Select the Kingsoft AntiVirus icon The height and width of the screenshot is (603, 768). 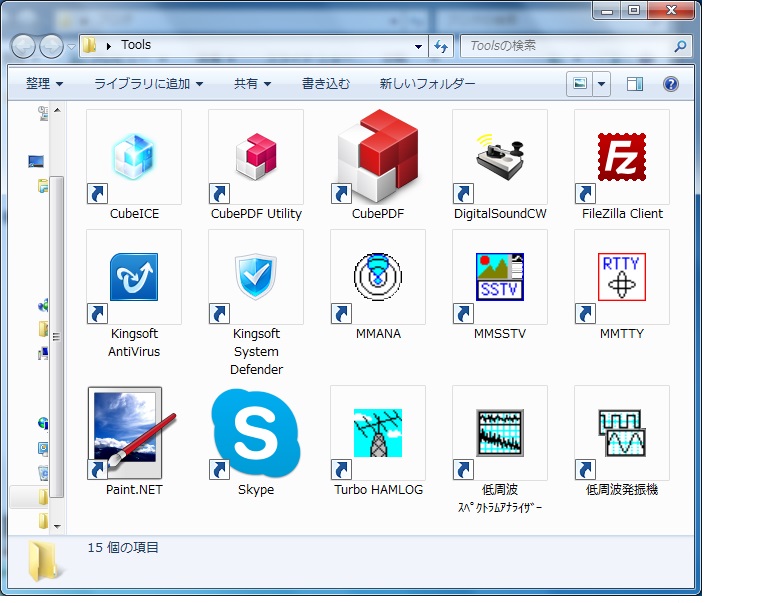(134, 277)
